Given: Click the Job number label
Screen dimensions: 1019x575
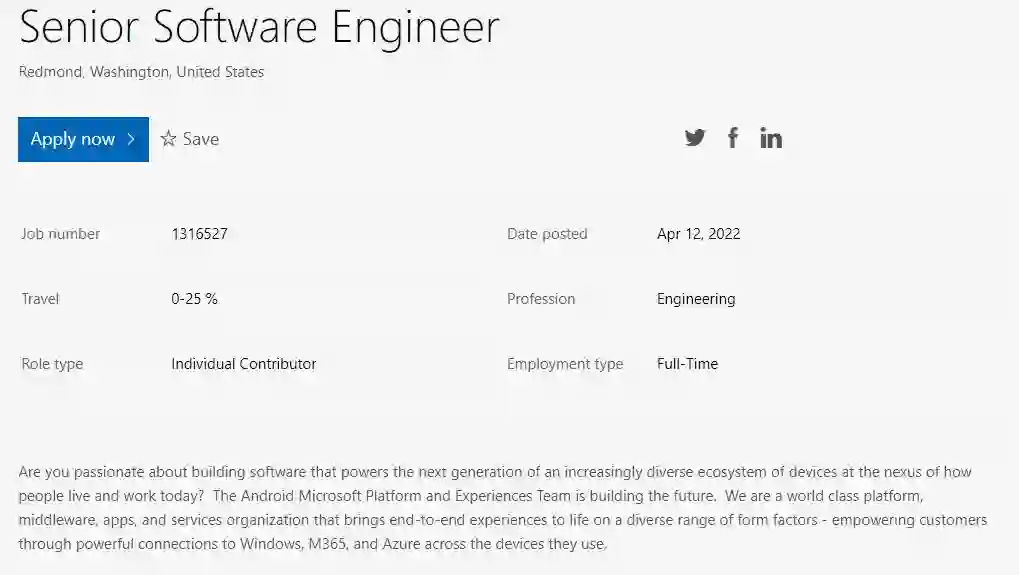Looking at the screenshot, I should click(x=61, y=234).
